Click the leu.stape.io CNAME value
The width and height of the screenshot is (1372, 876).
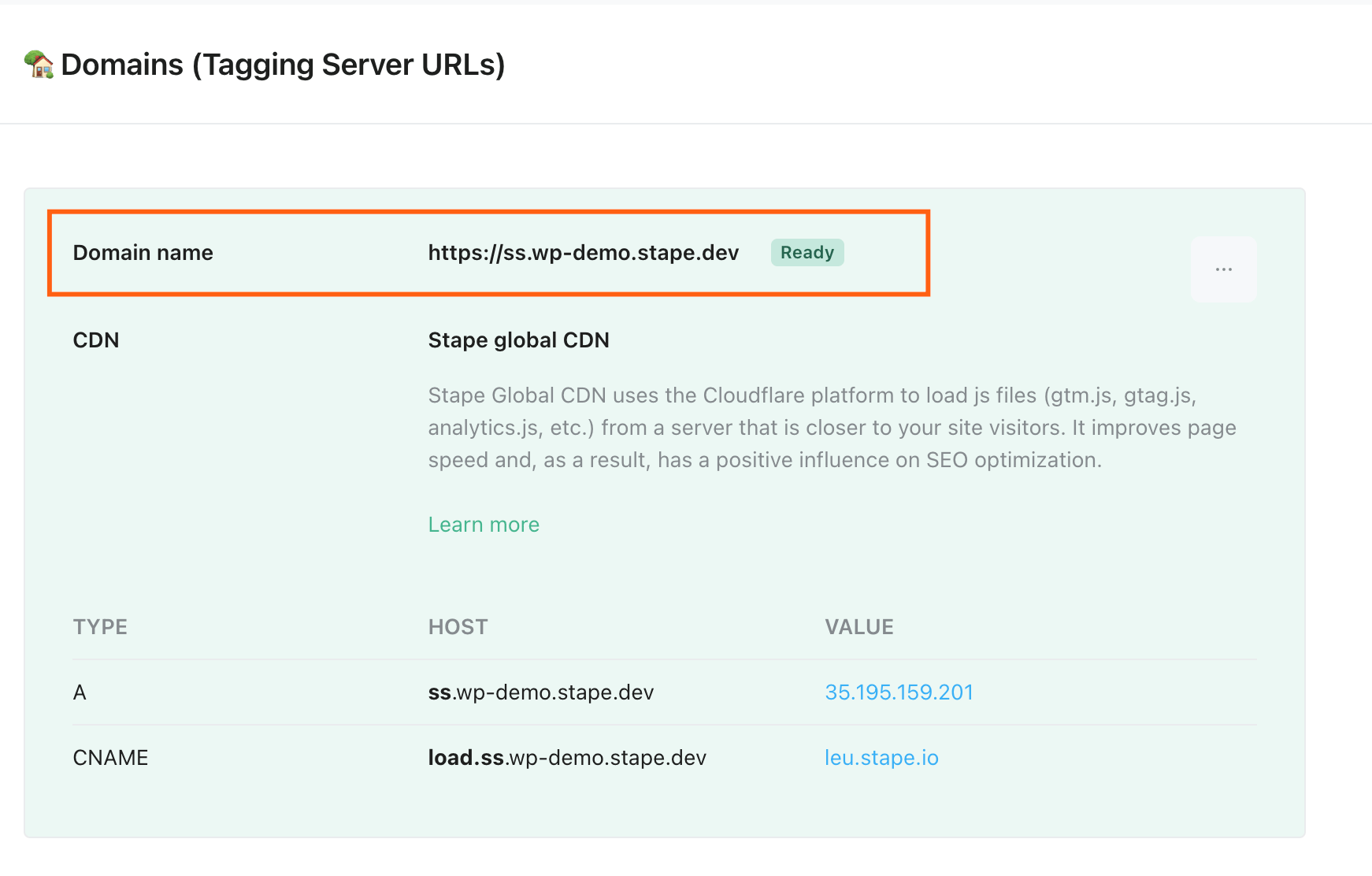(881, 758)
